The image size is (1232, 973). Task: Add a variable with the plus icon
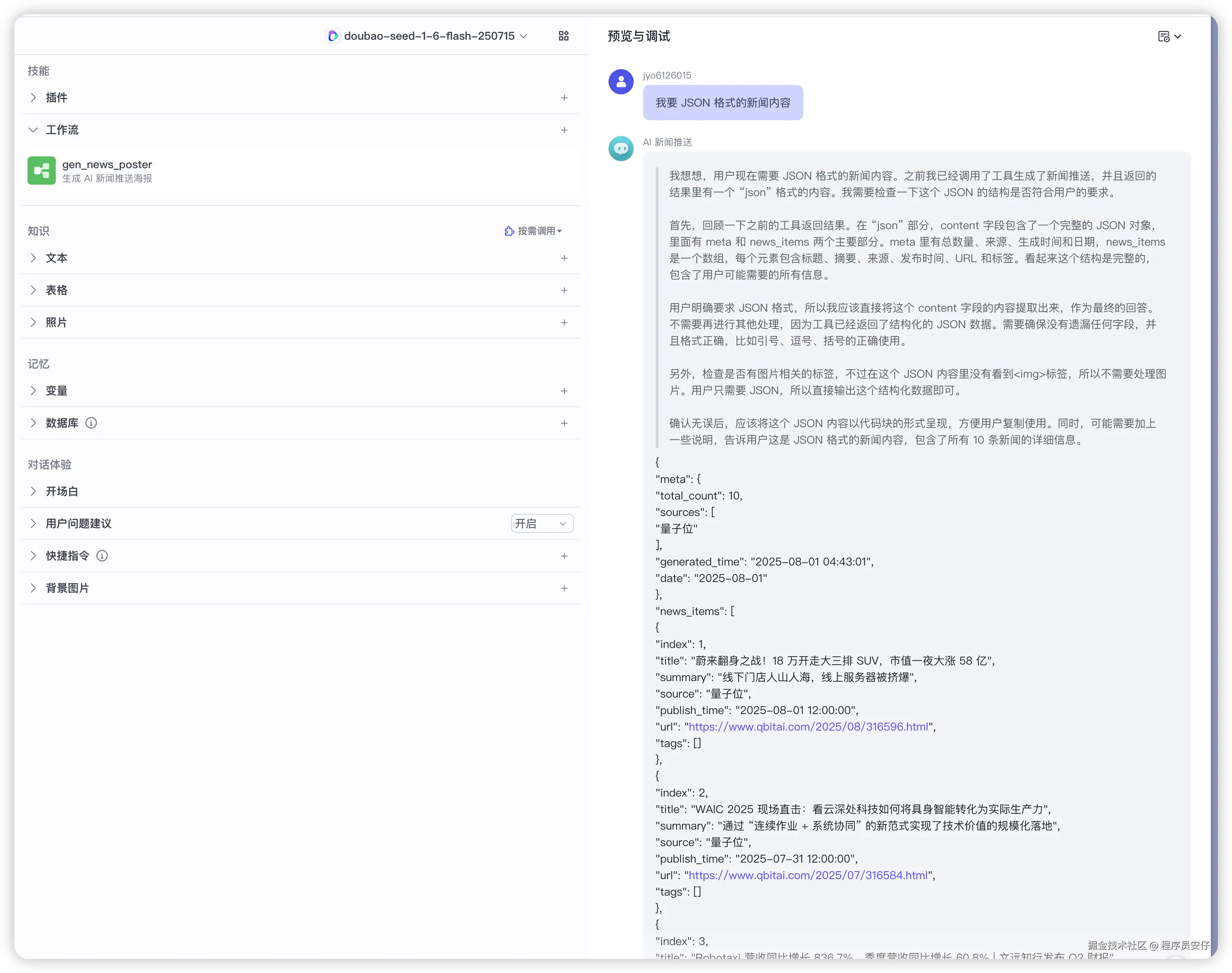564,391
